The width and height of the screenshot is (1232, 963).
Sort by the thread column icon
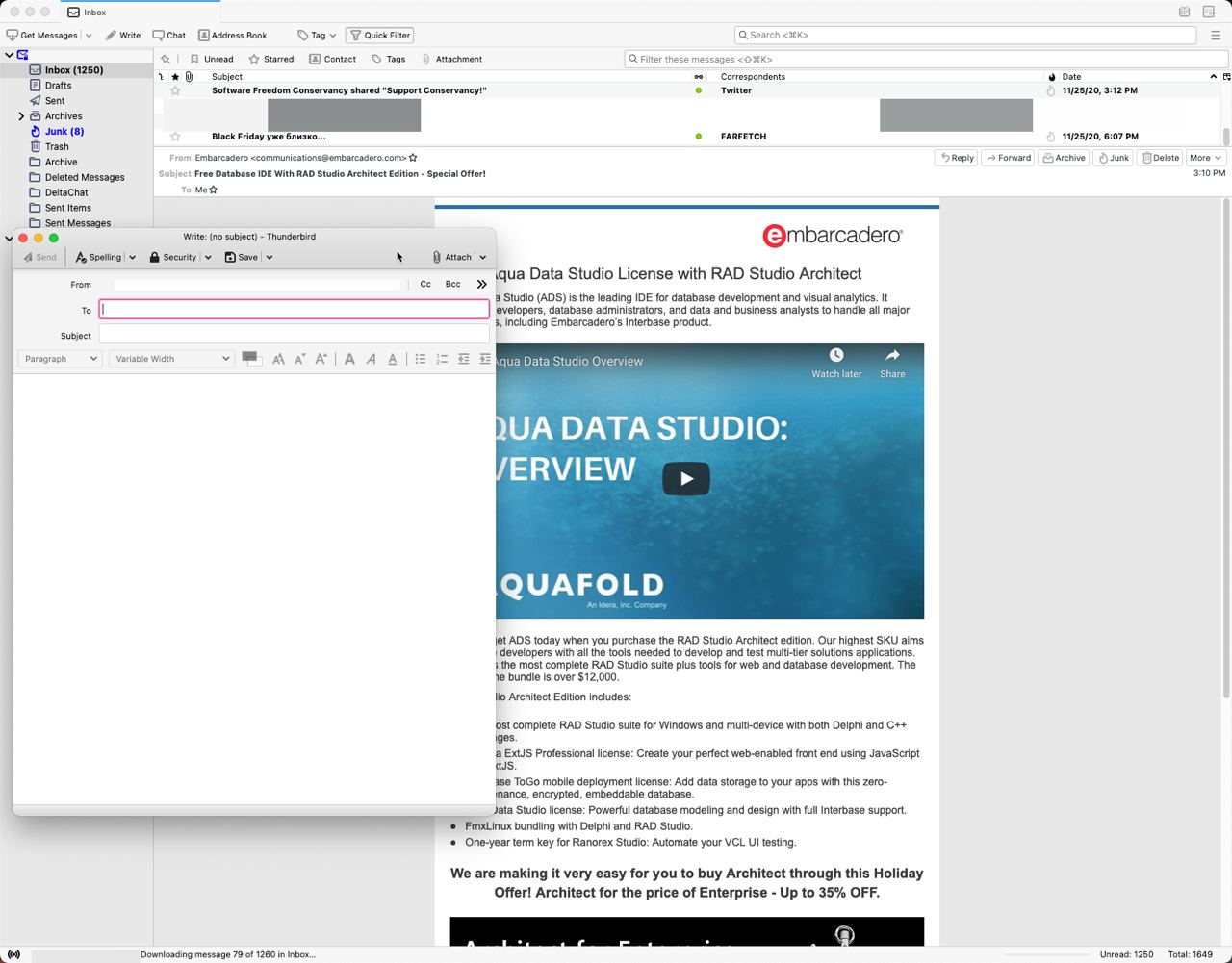coord(161,76)
